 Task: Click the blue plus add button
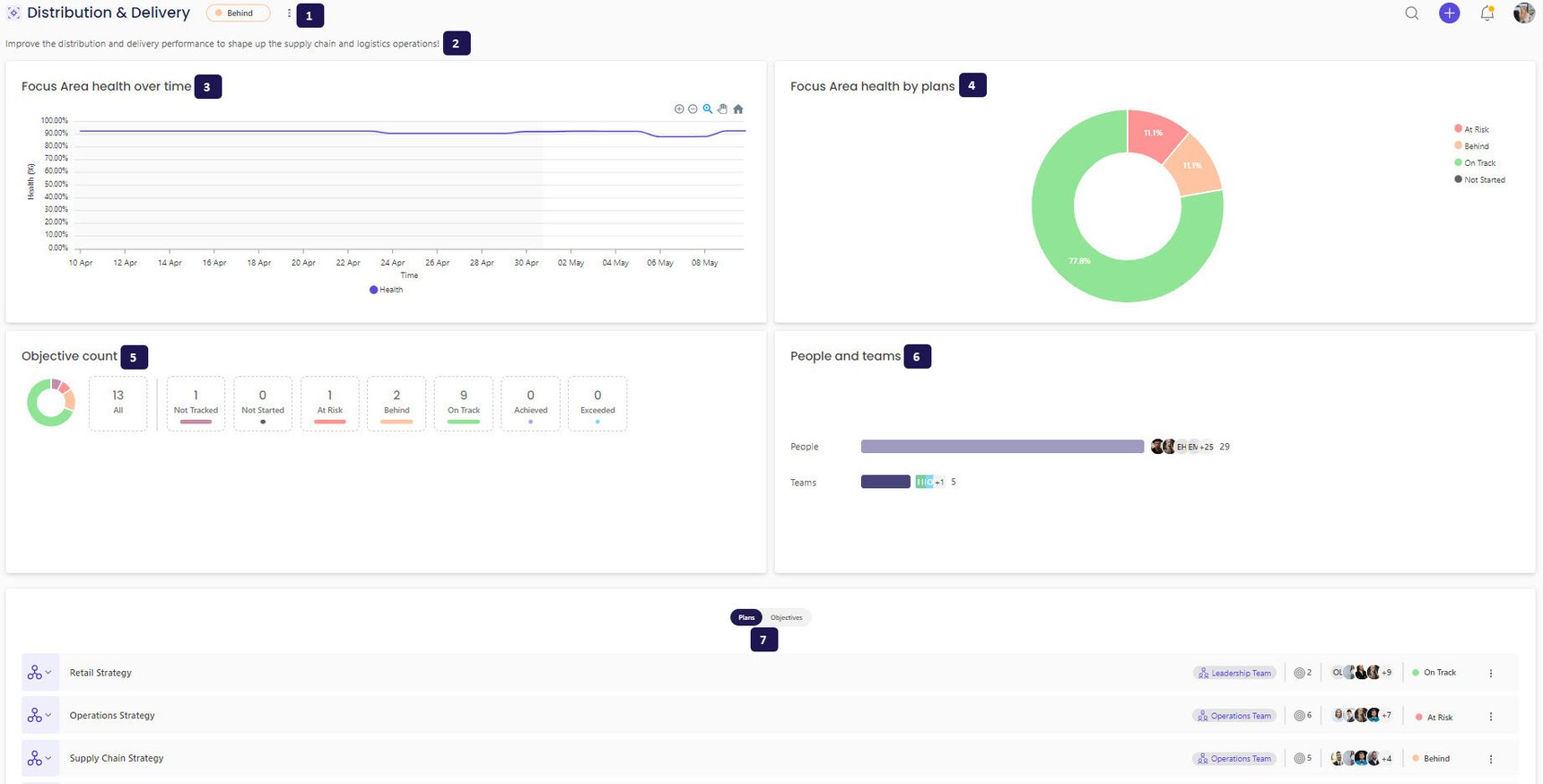coord(1450,13)
